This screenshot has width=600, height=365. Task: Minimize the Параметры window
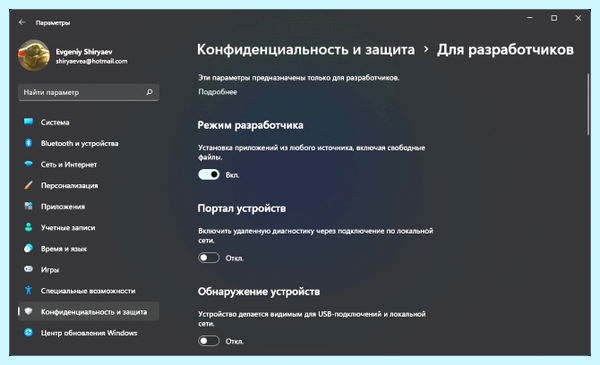(x=530, y=18)
